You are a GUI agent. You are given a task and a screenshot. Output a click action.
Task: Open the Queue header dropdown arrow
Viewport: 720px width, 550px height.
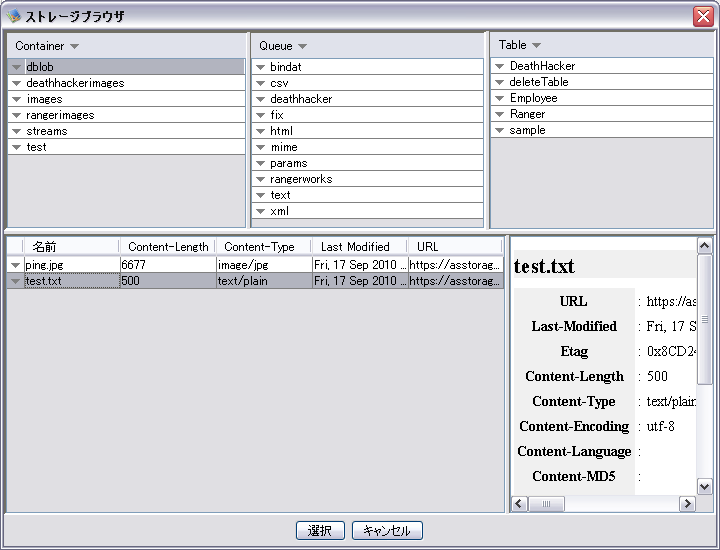tap(302, 46)
